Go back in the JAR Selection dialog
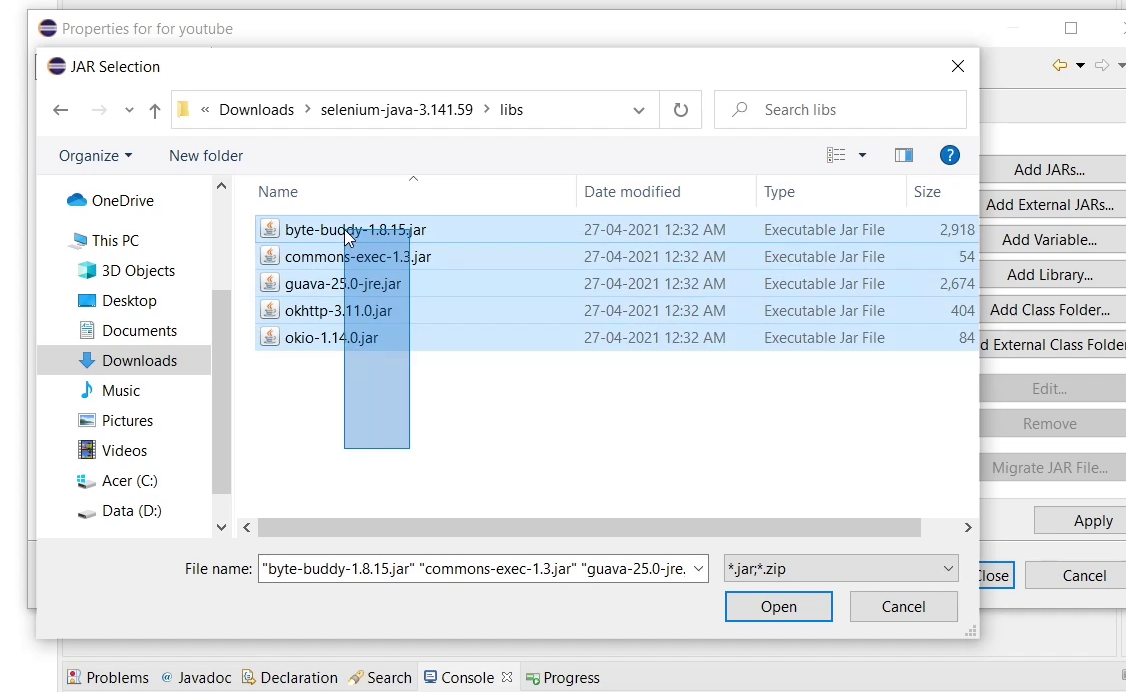This screenshot has width=1126, height=692. click(x=60, y=110)
